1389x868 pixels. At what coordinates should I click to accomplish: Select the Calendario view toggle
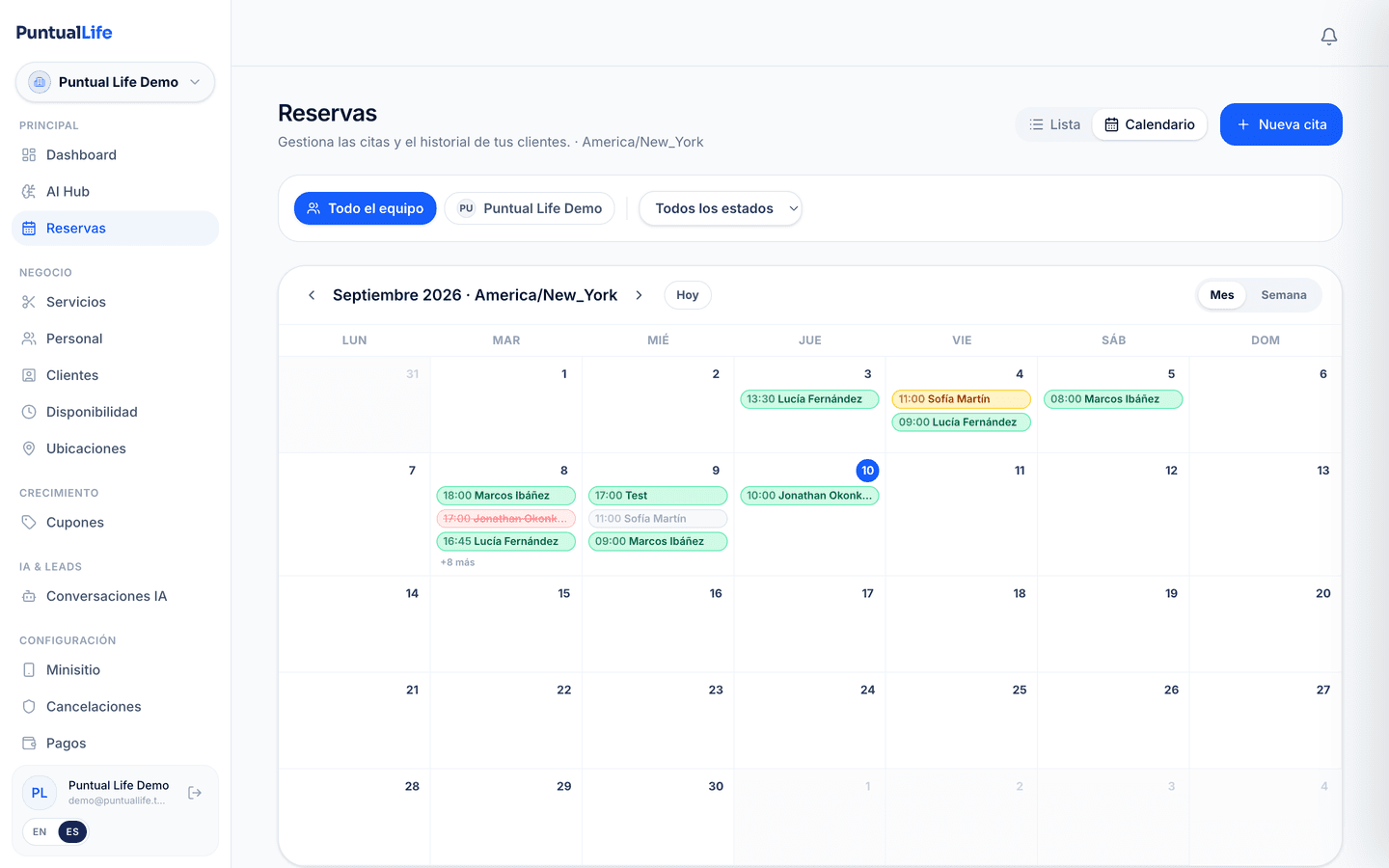pos(1150,124)
